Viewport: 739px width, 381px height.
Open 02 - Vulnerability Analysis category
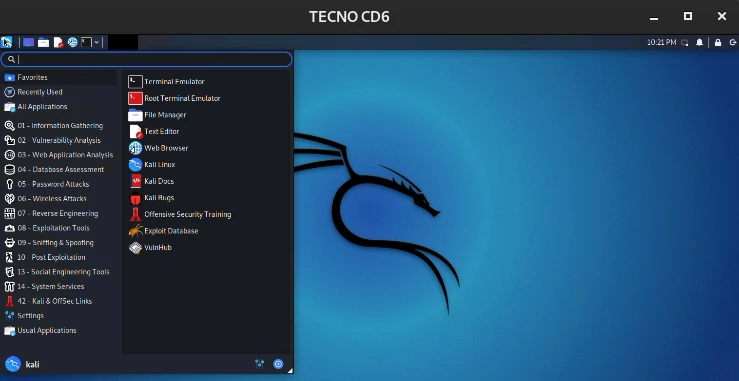click(x=59, y=140)
